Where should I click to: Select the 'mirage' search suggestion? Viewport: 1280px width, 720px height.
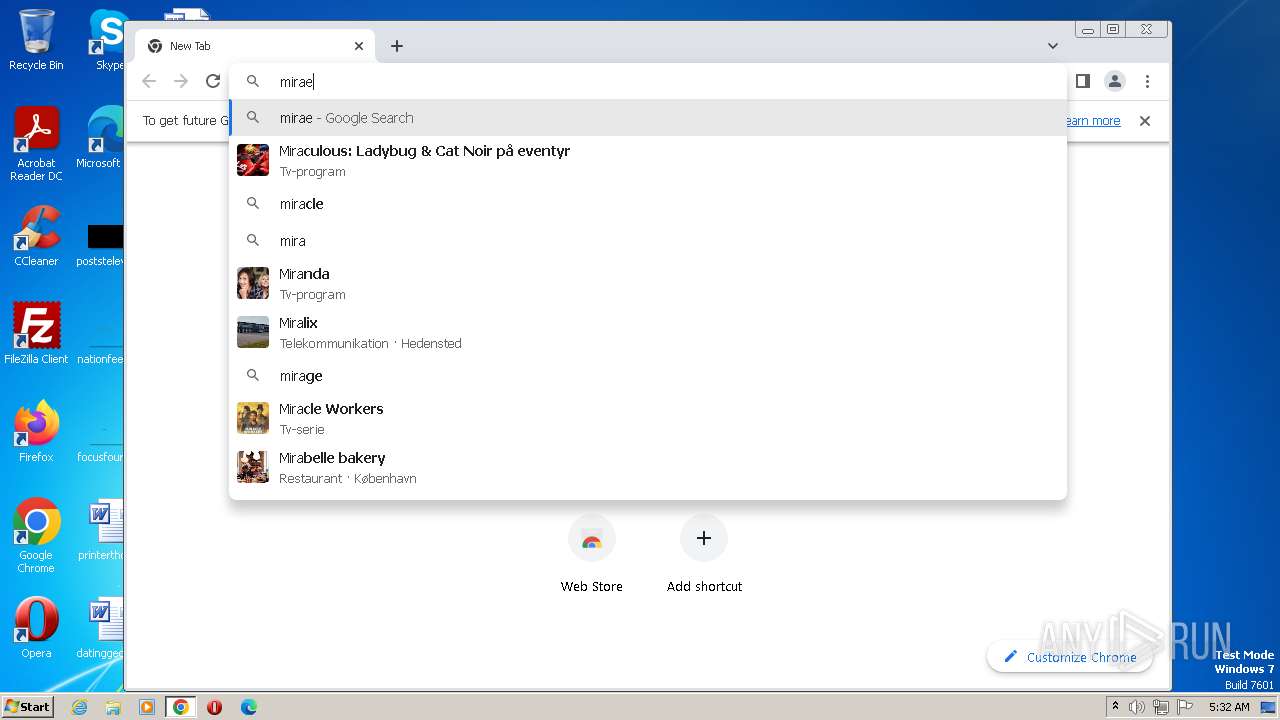[648, 376]
